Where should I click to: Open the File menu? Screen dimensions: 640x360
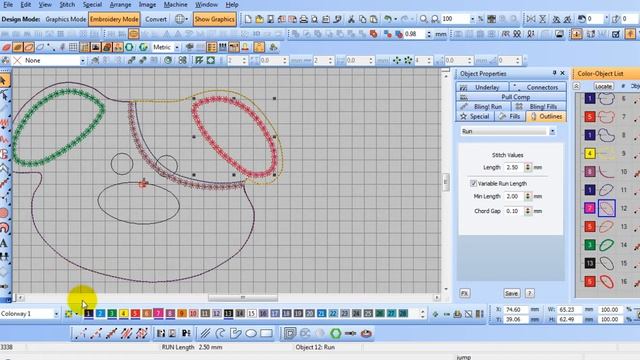[x=8, y=4]
